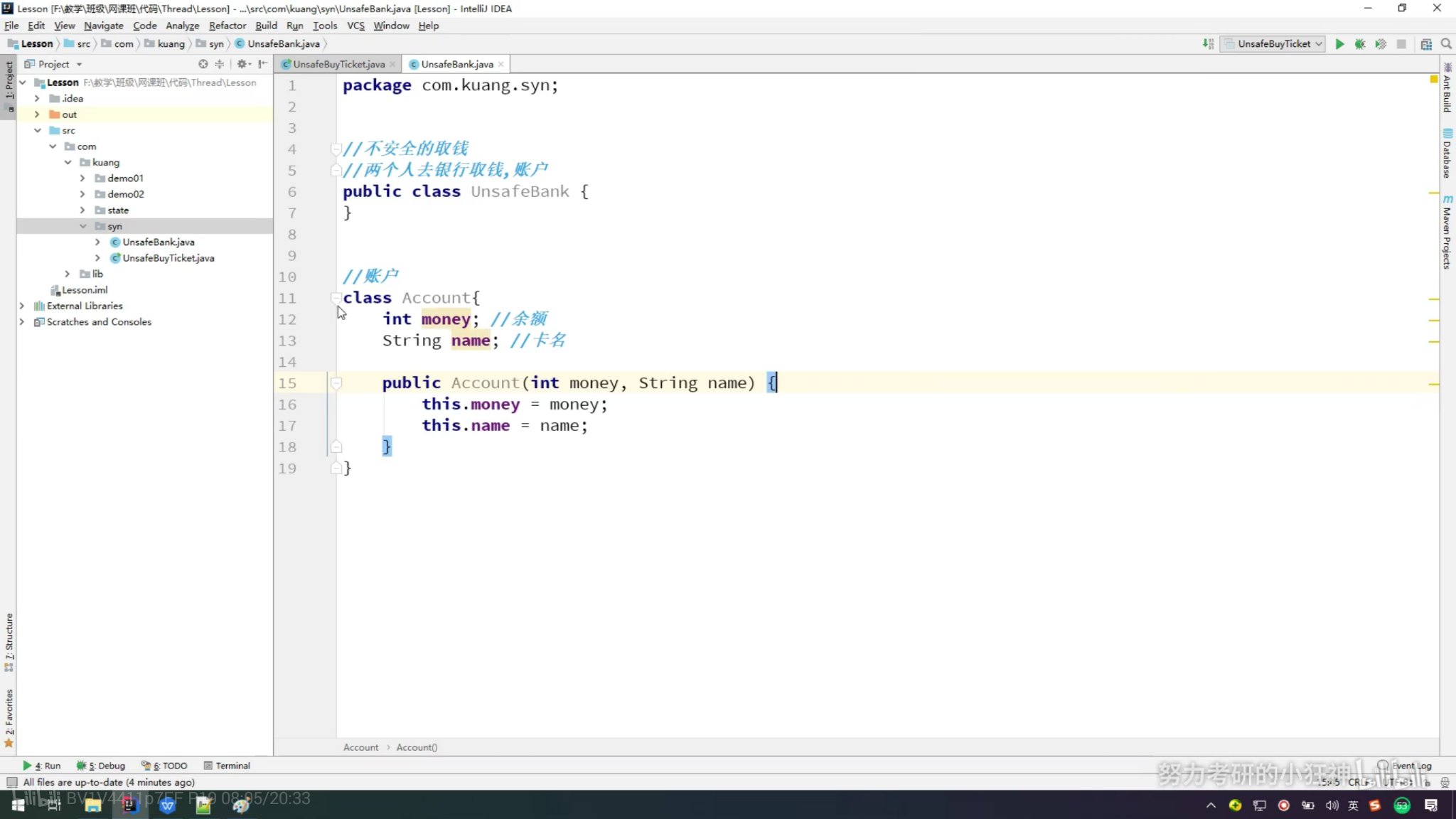This screenshot has height=819, width=1456.
Task: Click the Account breadcrumb below editor
Action: (x=360, y=747)
